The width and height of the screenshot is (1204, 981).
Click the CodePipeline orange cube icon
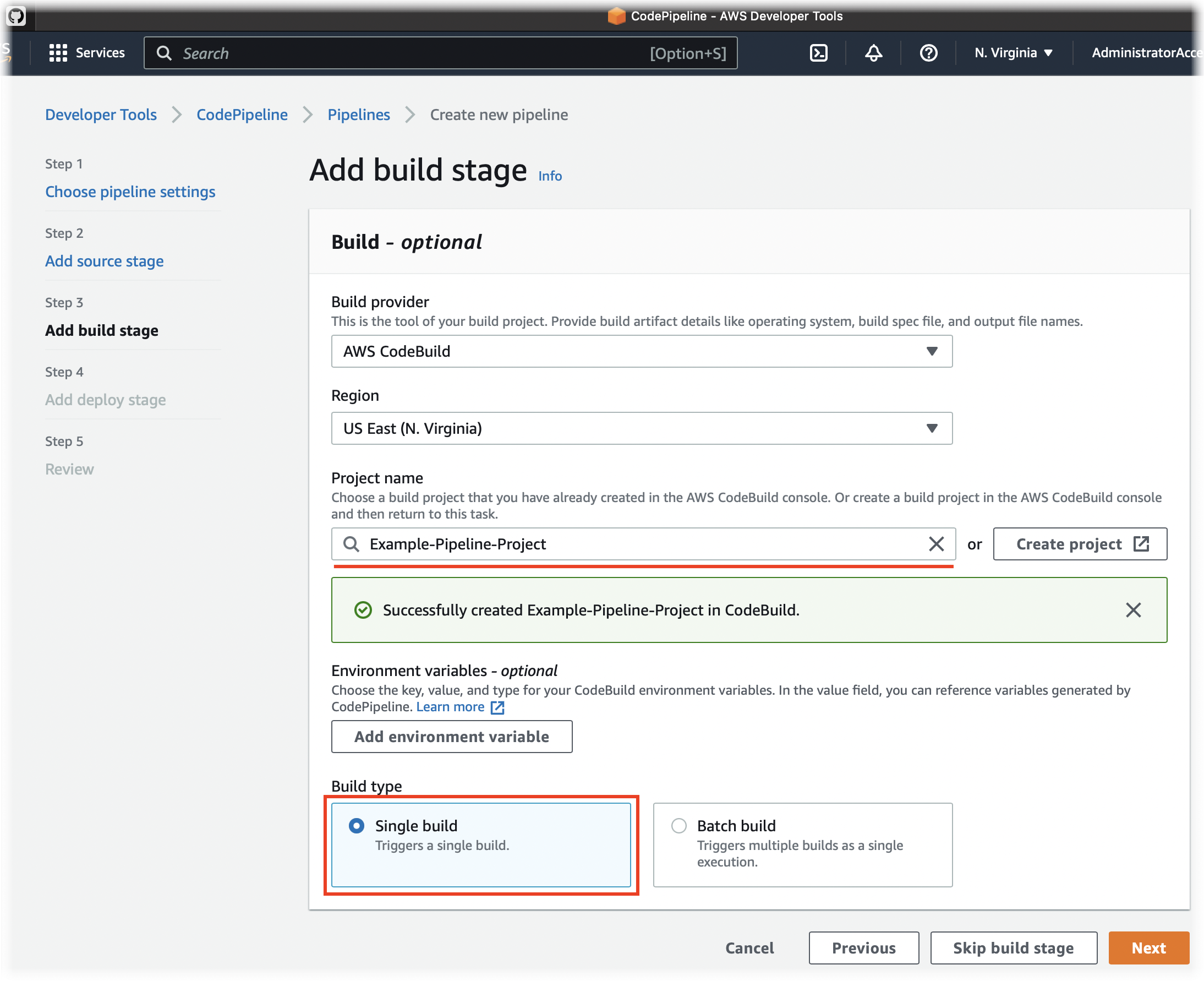[x=616, y=16]
